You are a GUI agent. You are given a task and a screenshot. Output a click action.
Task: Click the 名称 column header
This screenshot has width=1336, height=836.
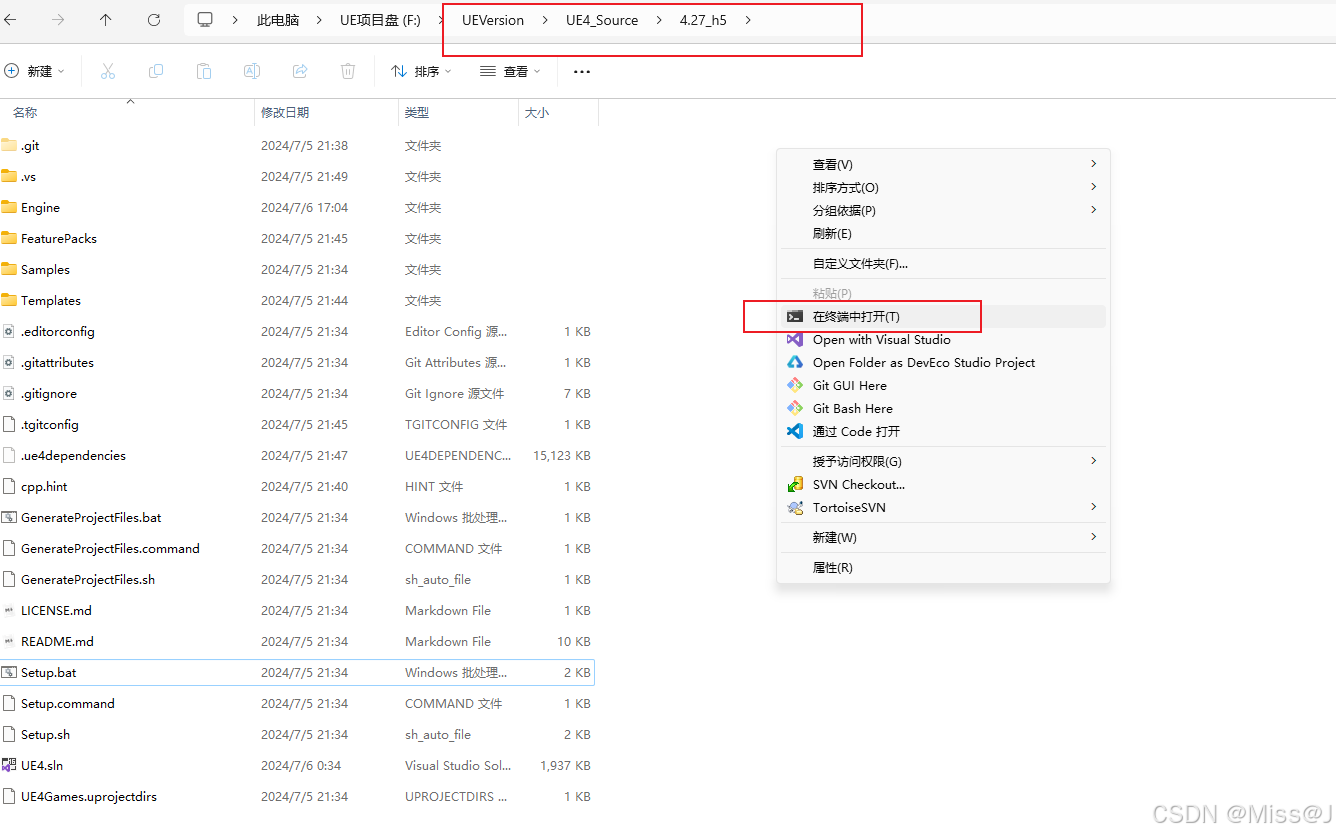(127, 113)
